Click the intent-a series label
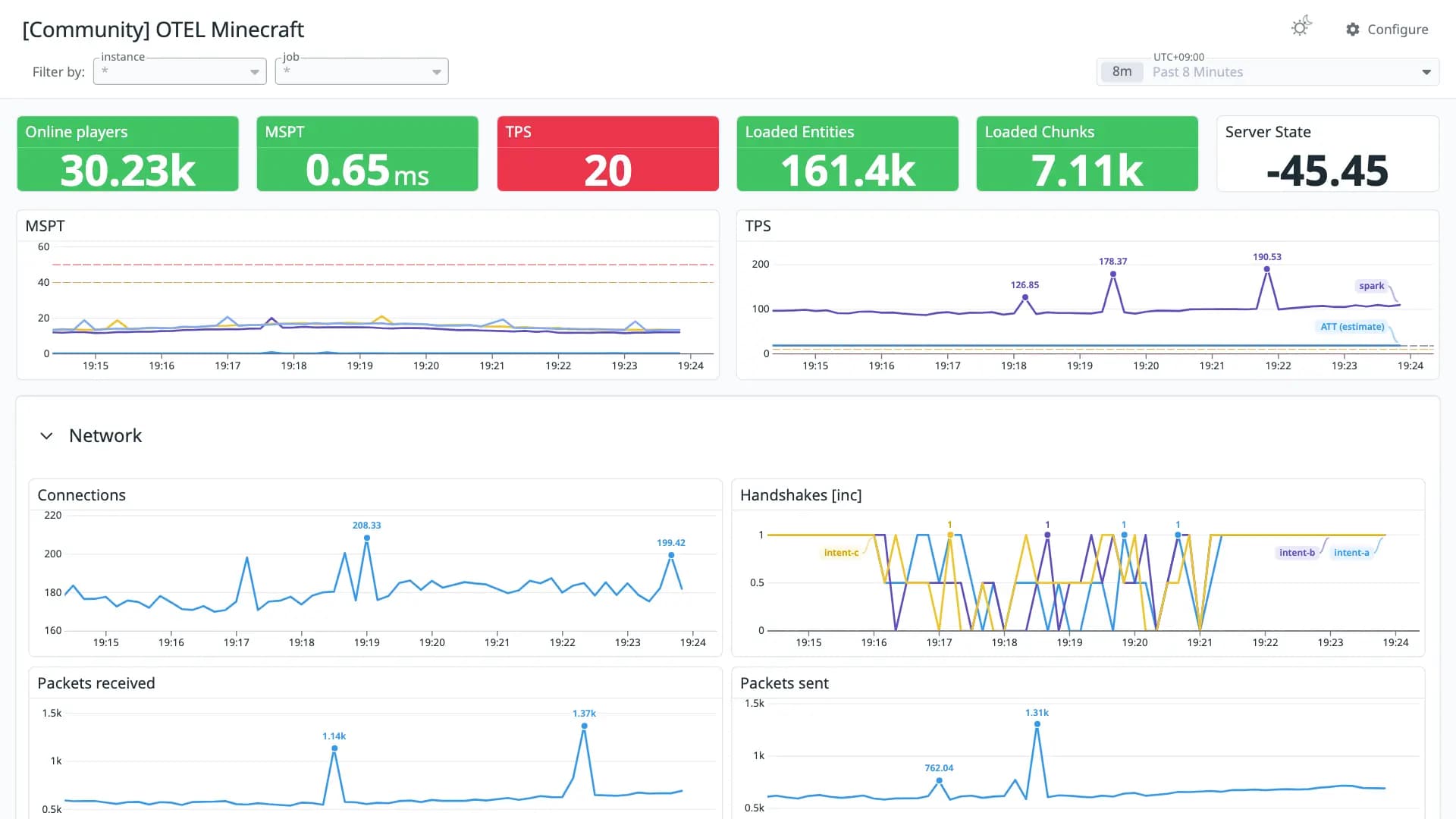 [1351, 553]
